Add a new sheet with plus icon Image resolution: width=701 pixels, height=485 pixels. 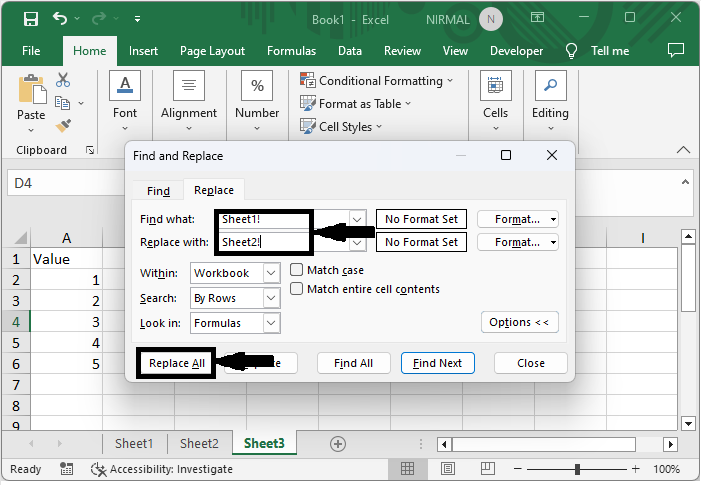coord(338,444)
